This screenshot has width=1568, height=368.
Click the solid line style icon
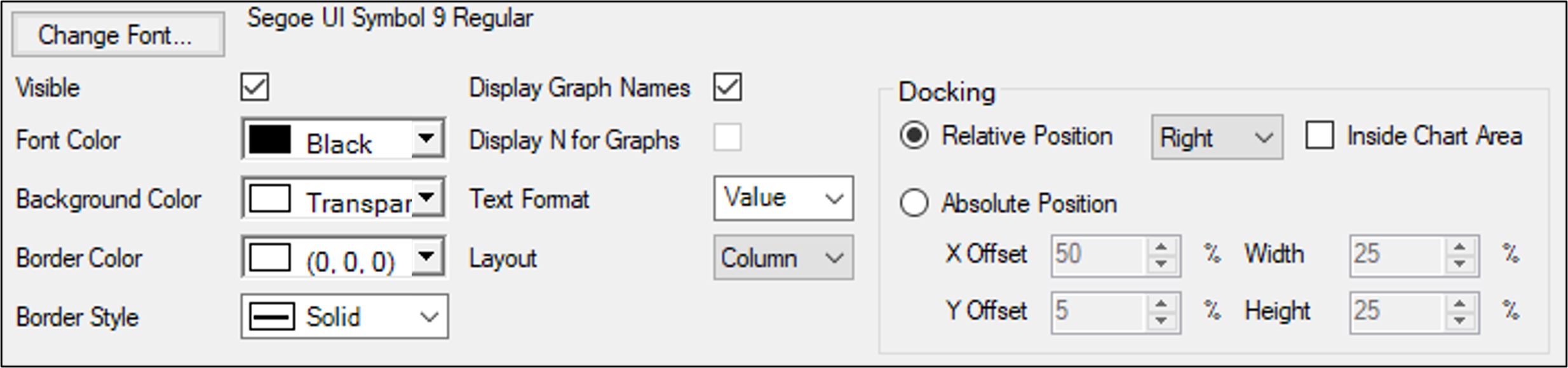click(x=272, y=317)
